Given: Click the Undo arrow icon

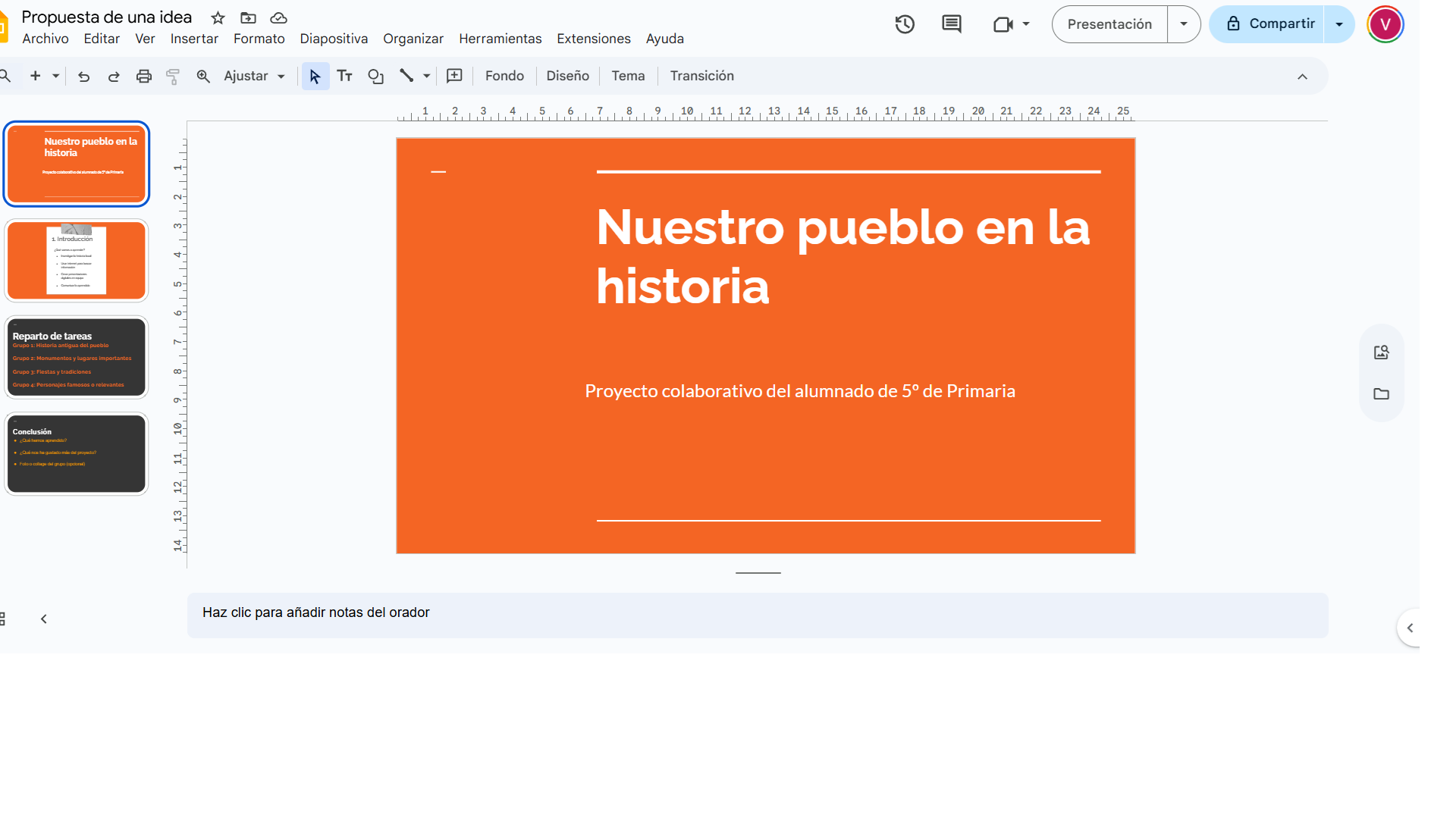Looking at the screenshot, I should tap(84, 77).
